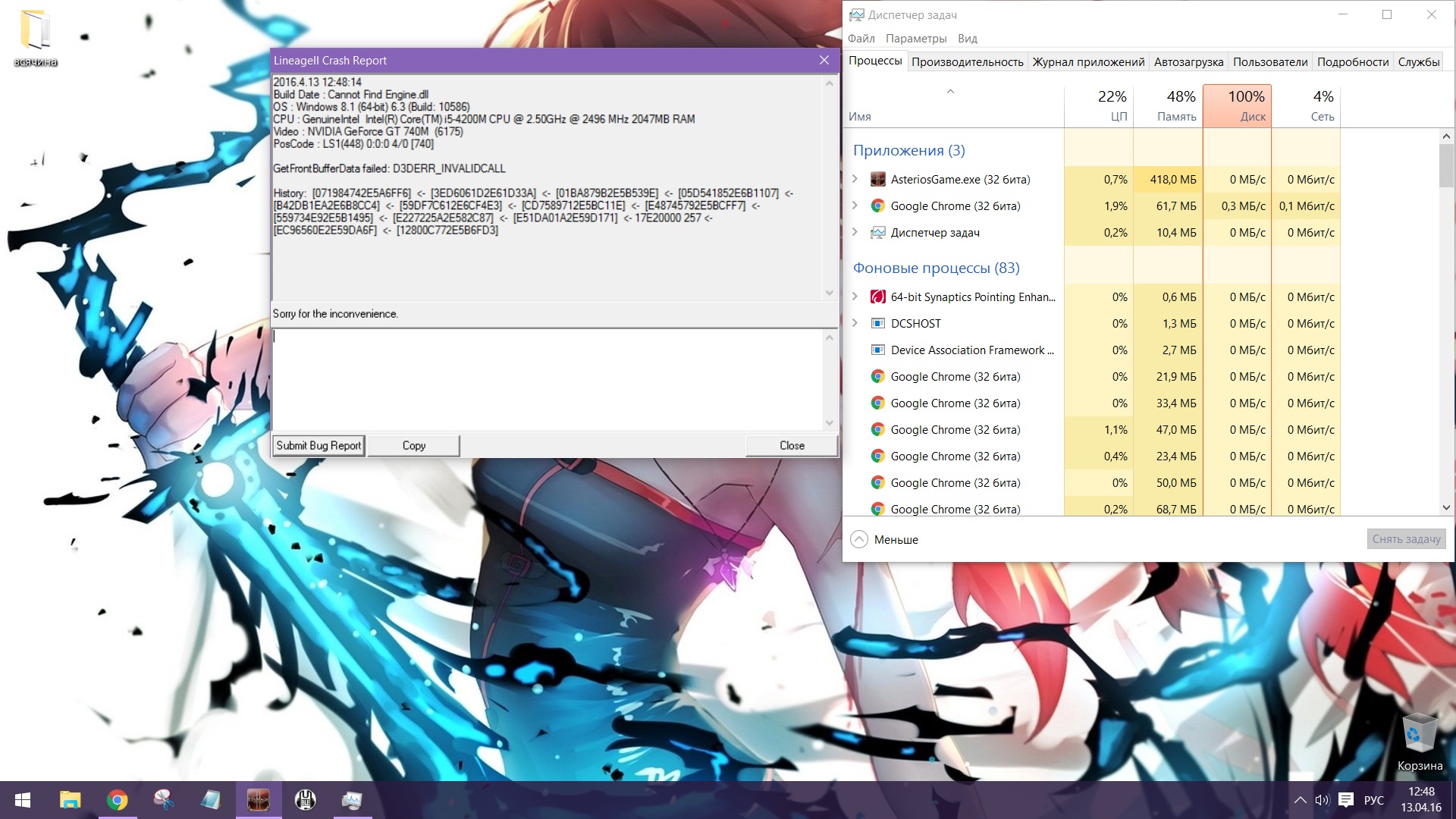Switch to the Производительность tab
This screenshot has width=1456, height=819.
coord(967,62)
